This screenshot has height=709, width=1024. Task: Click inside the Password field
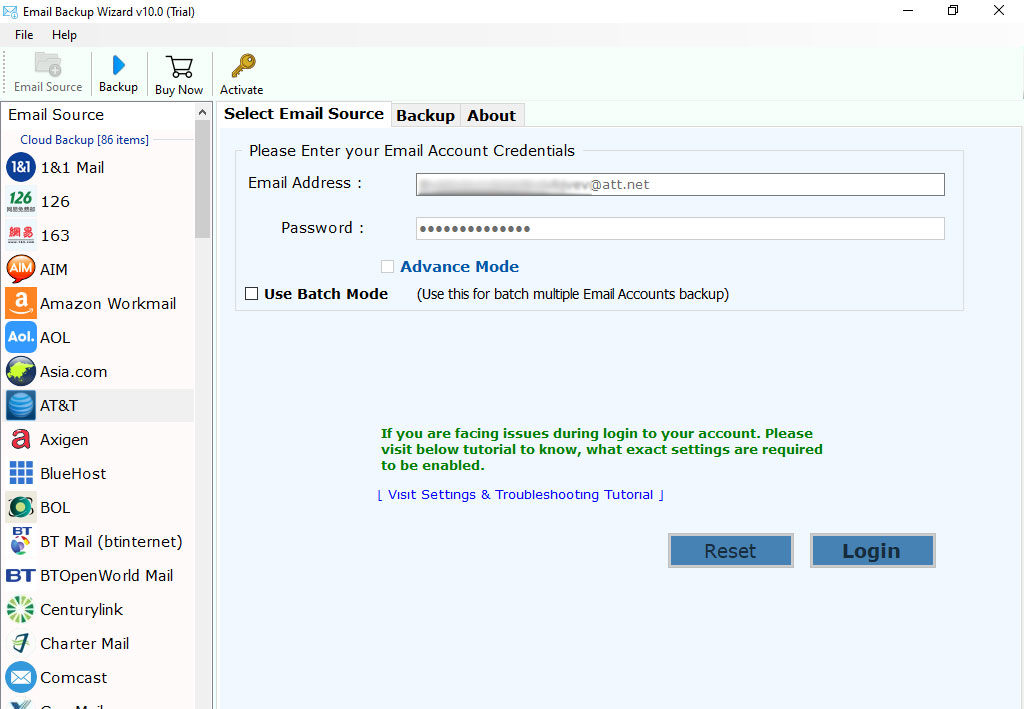[680, 228]
